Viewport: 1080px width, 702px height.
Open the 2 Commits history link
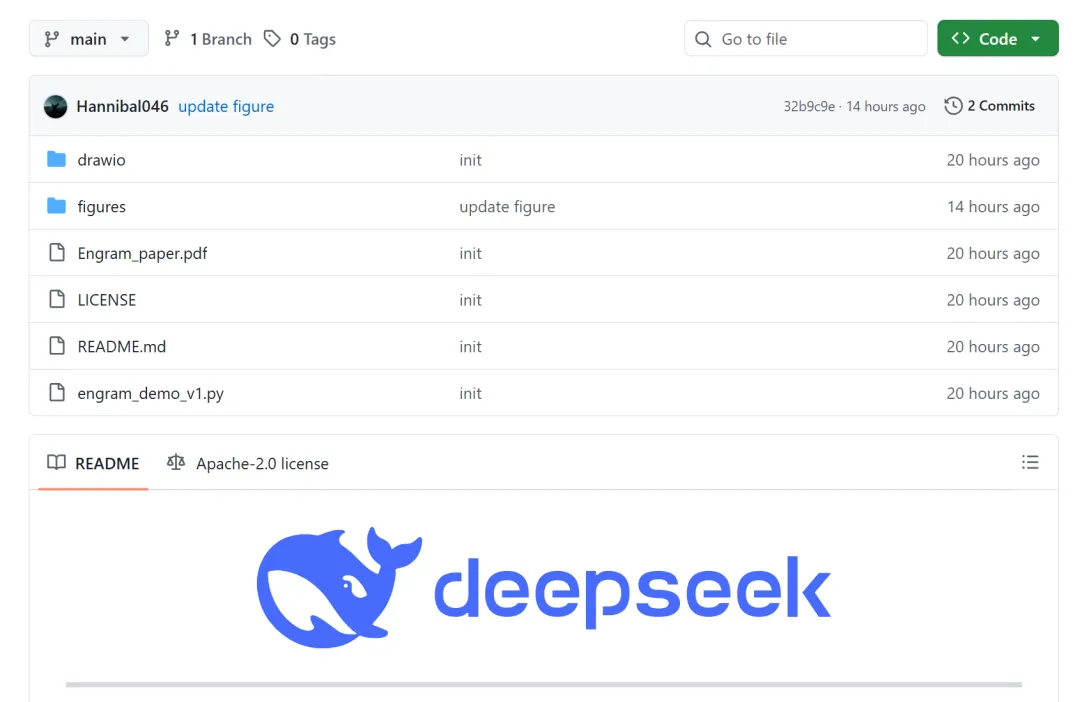[990, 106]
